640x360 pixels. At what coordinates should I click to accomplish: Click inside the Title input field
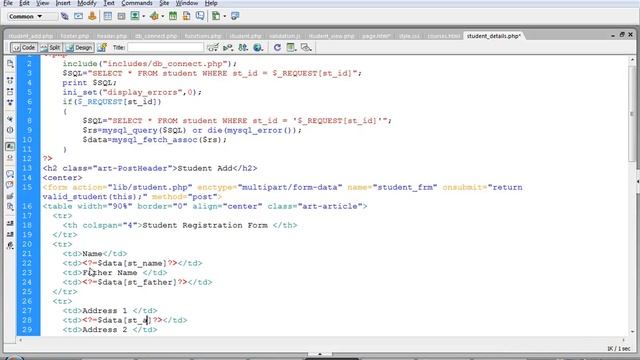(165, 48)
